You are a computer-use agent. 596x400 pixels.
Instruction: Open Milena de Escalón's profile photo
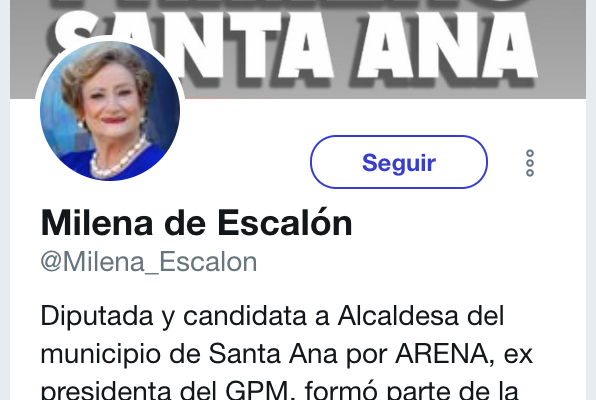(x=110, y=110)
